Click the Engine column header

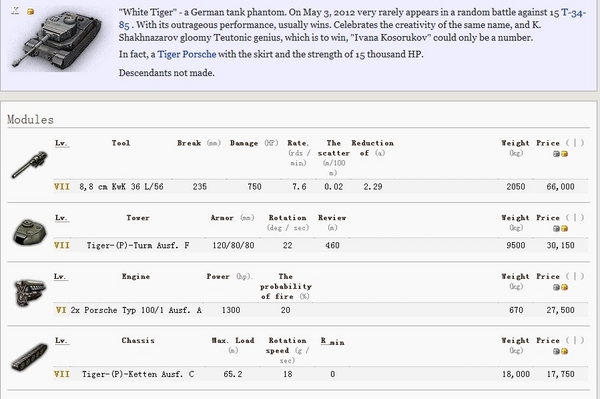coord(136,276)
